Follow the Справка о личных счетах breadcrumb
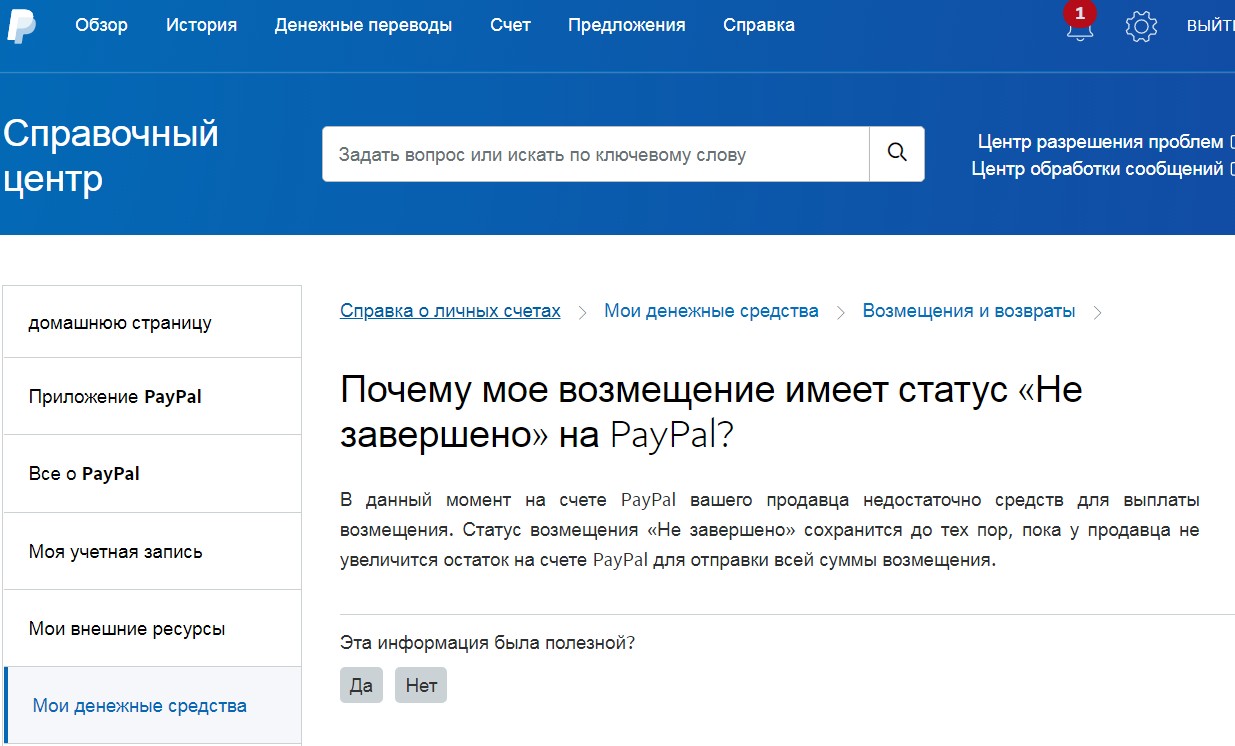The image size is (1235, 746). (450, 311)
